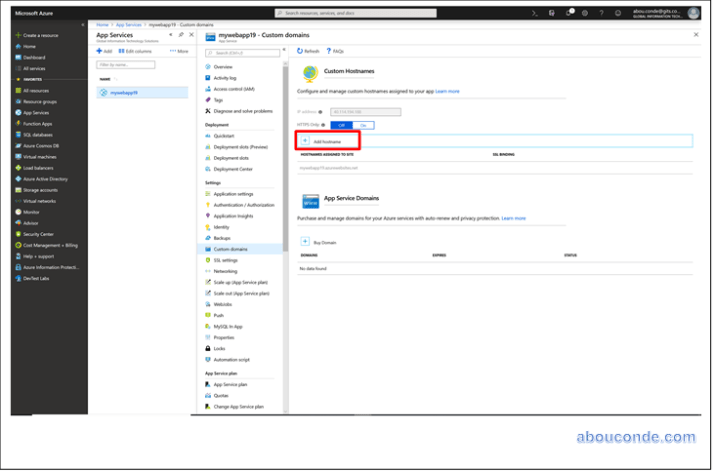Screen dimensions: 714x471
Task: Open Security Center in left sidebar
Action: pyautogui.click(x=38, y=233)
